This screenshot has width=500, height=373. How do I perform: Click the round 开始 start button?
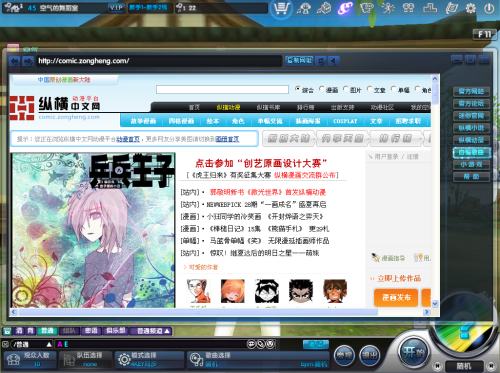click(x=413, y=352)
